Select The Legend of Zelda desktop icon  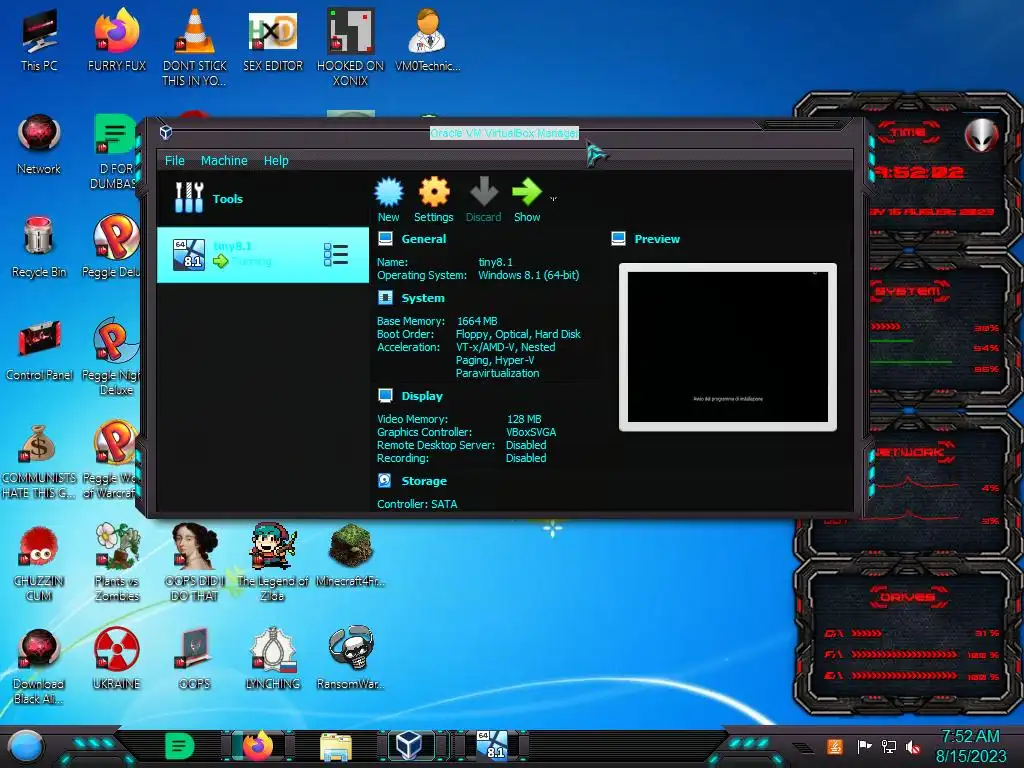coord(273,562)
